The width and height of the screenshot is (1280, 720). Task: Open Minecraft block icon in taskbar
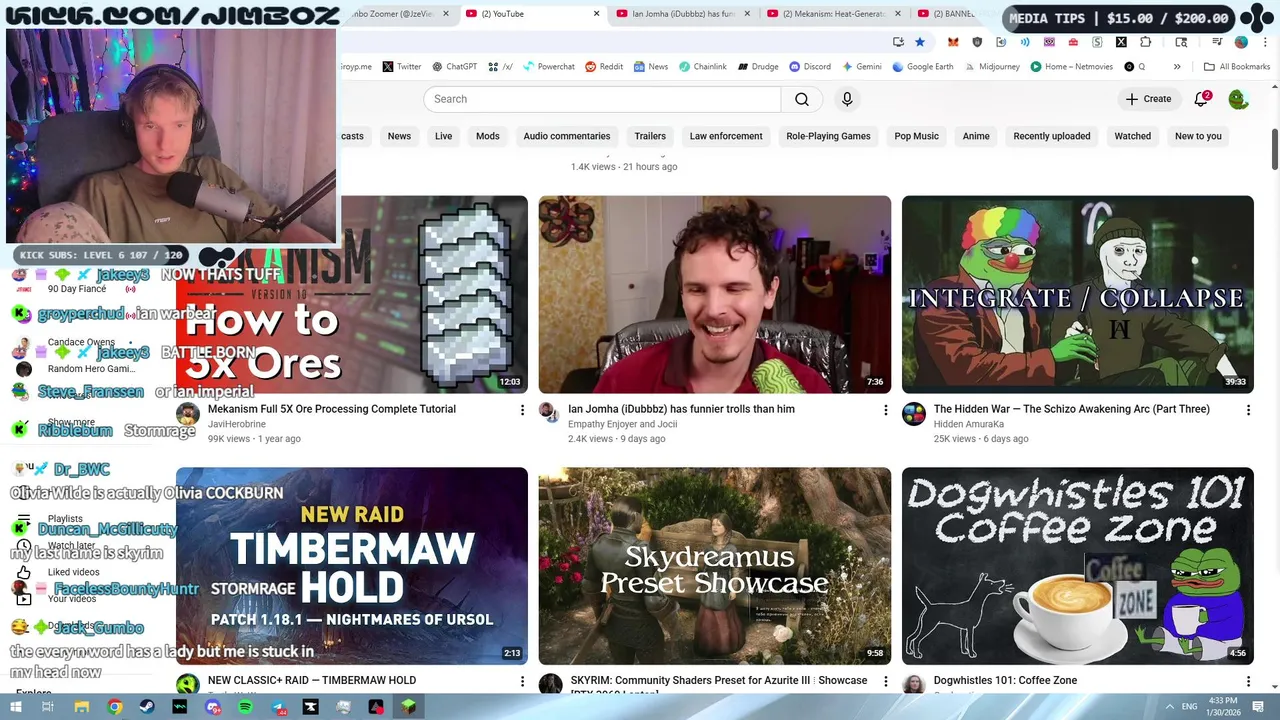point(409,707)
